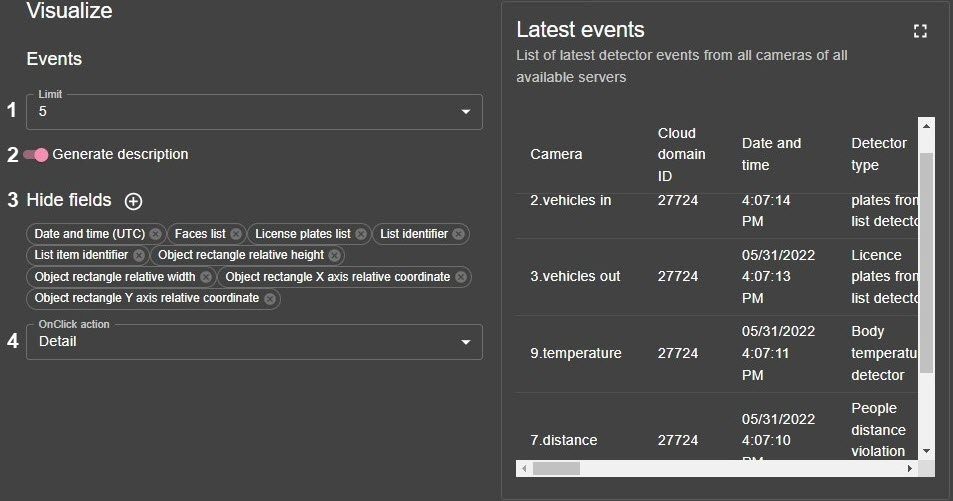This screenshot has width=953, height=501.
Task: Click the Date and time column header
Action: [x=771, y=154]
